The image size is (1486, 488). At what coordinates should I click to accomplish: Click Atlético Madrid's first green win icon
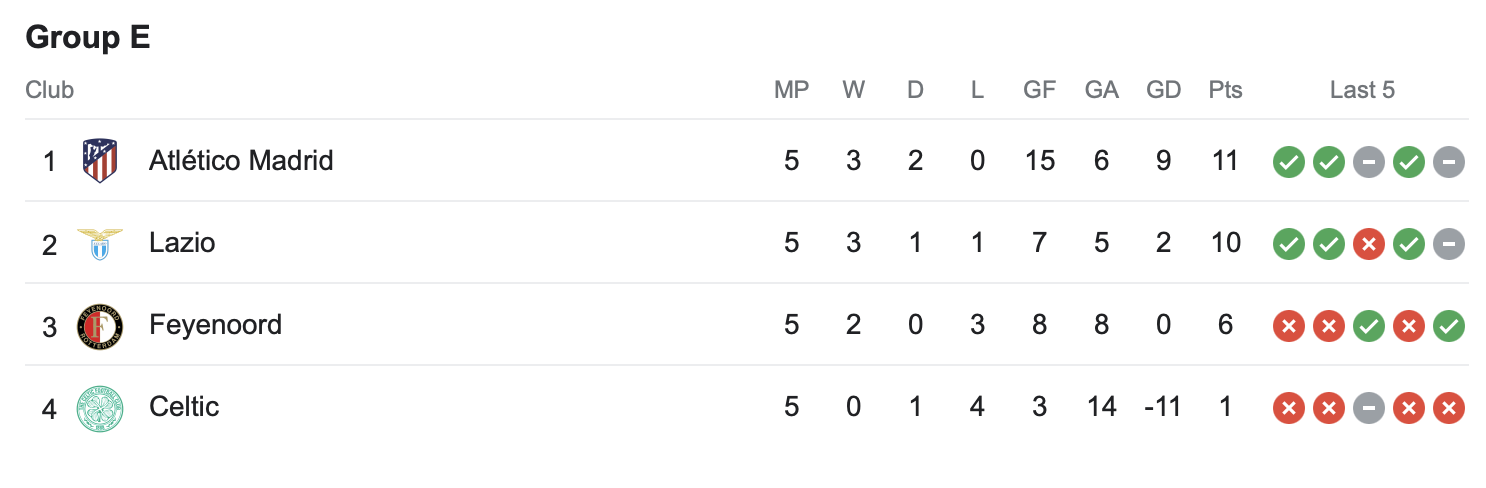(x=1288, y=161)
